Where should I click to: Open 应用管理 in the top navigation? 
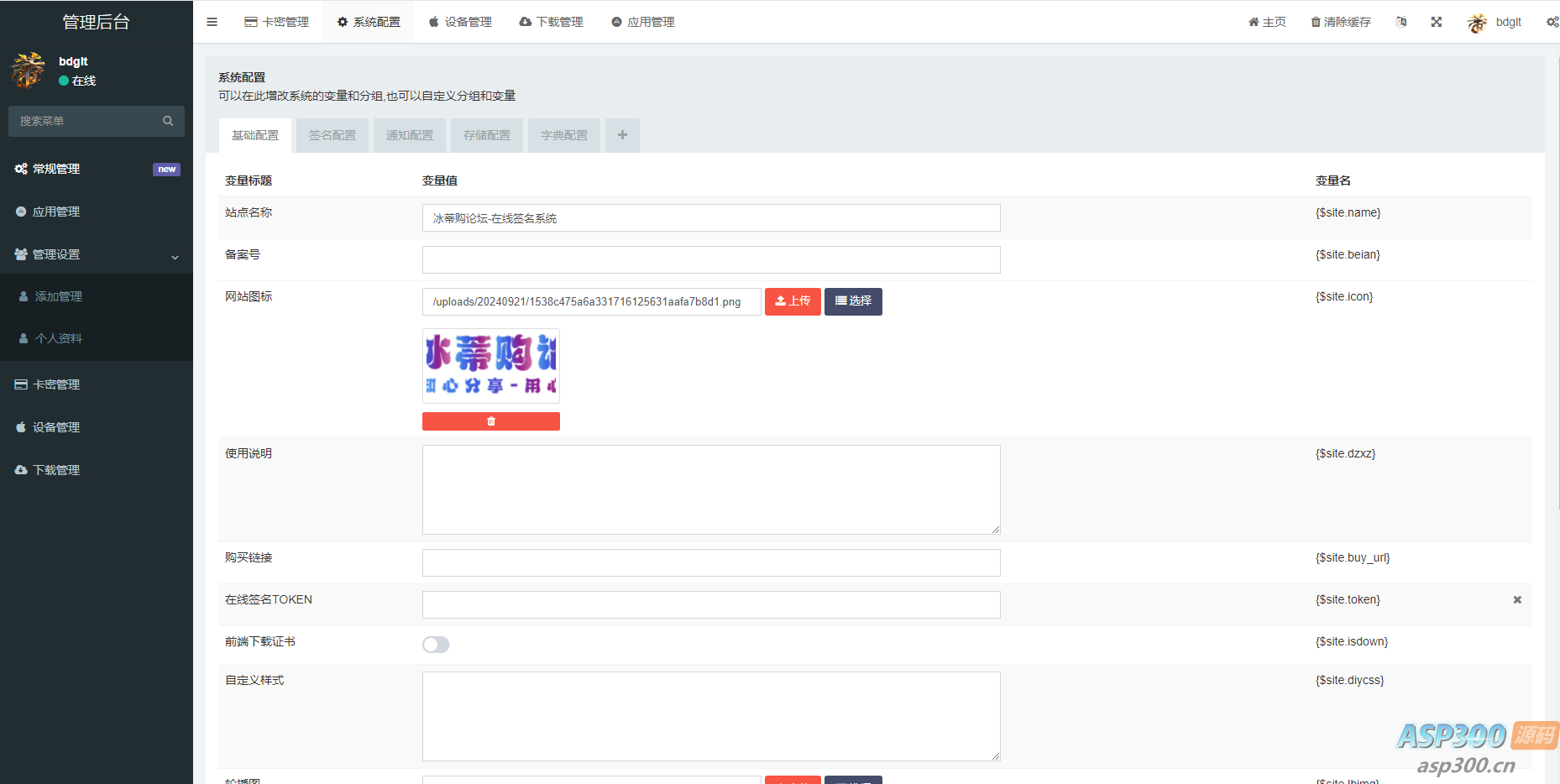pyautogui.click(x=643, y=22)
